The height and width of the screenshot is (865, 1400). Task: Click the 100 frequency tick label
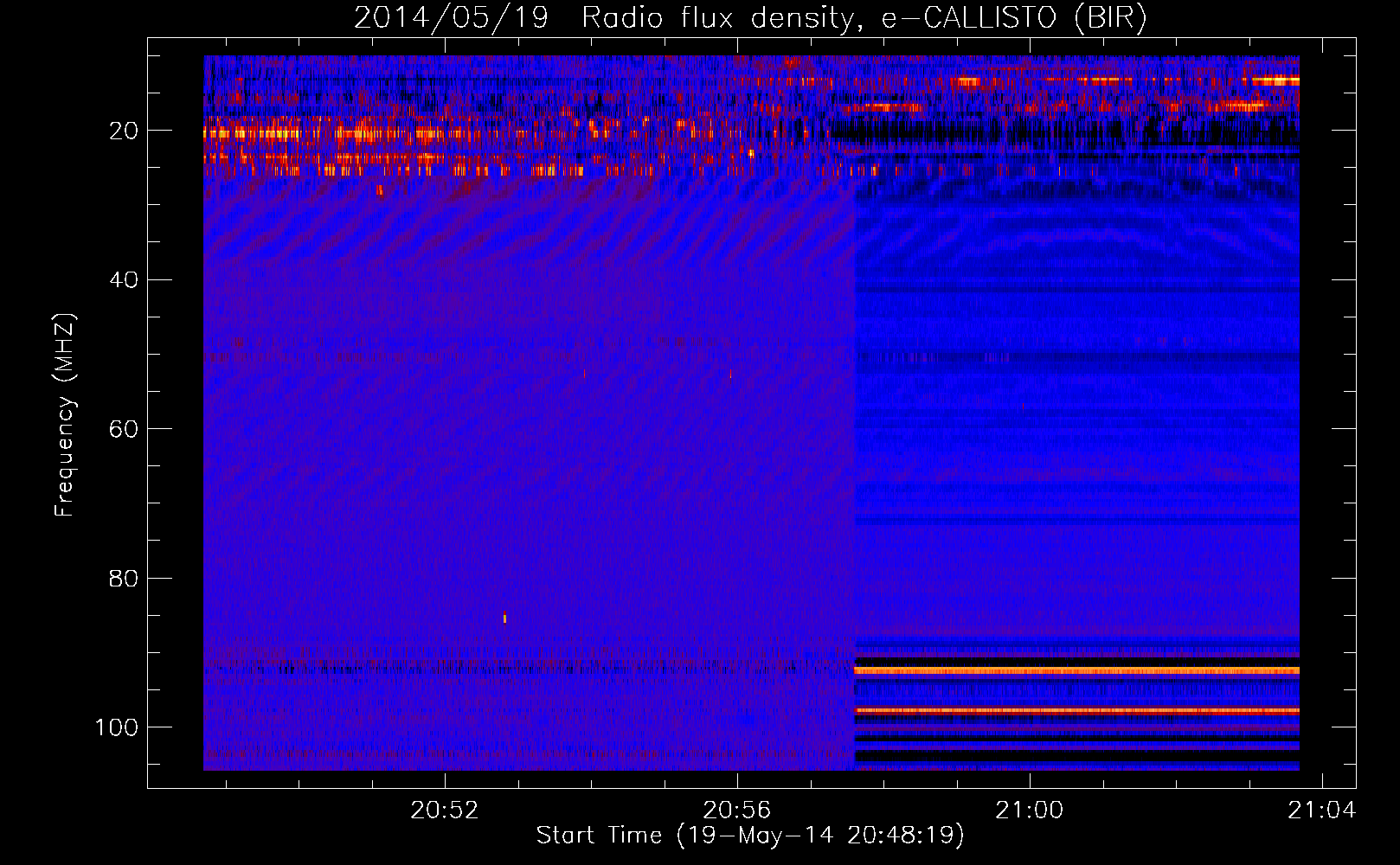coord(117,727)
